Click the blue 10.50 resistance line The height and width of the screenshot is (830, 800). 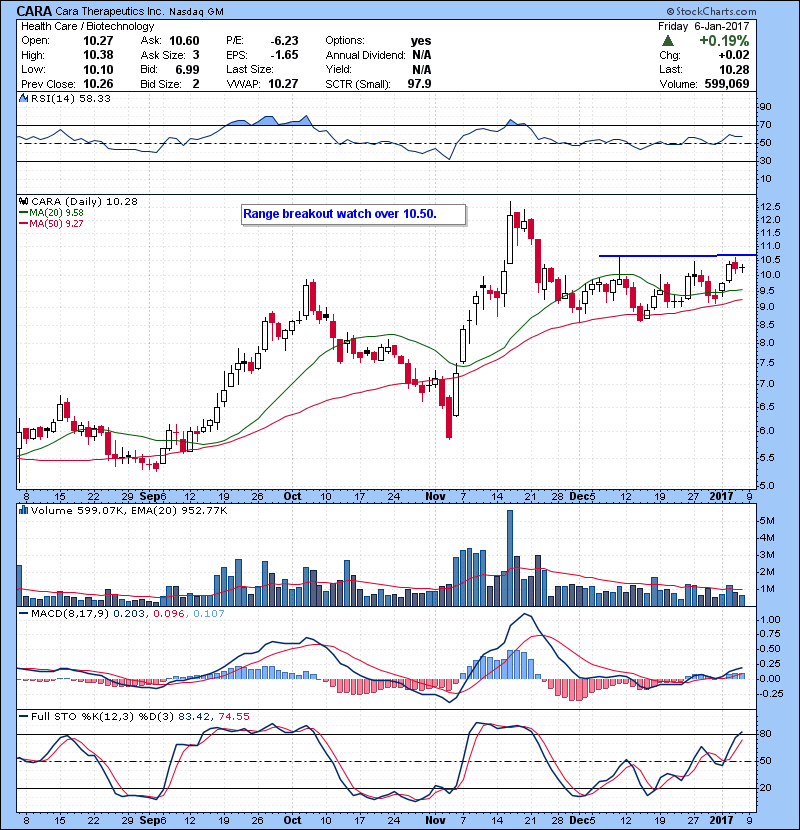[x=677, y=256]
